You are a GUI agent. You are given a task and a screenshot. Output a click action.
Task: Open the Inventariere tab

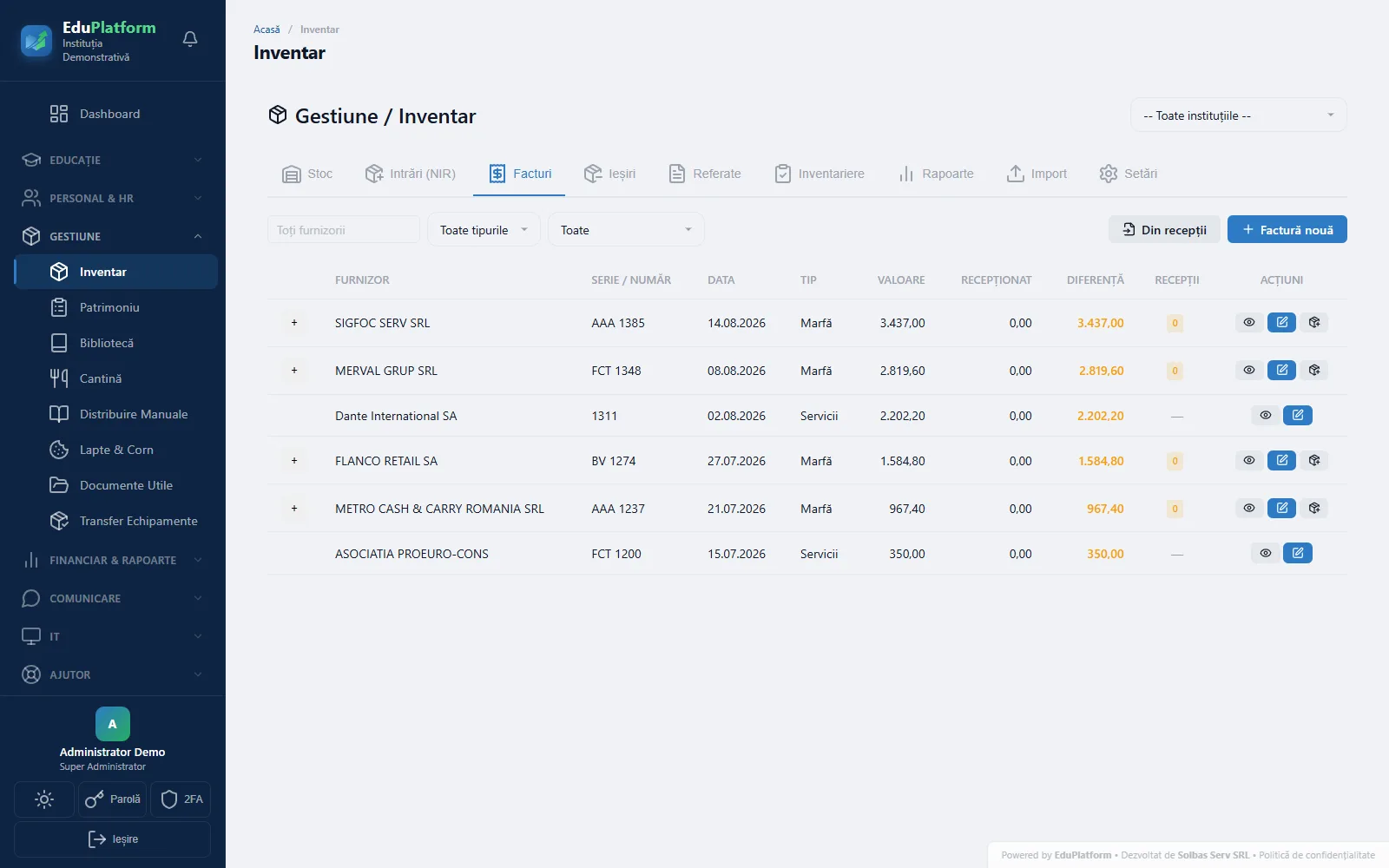[819, 174]
